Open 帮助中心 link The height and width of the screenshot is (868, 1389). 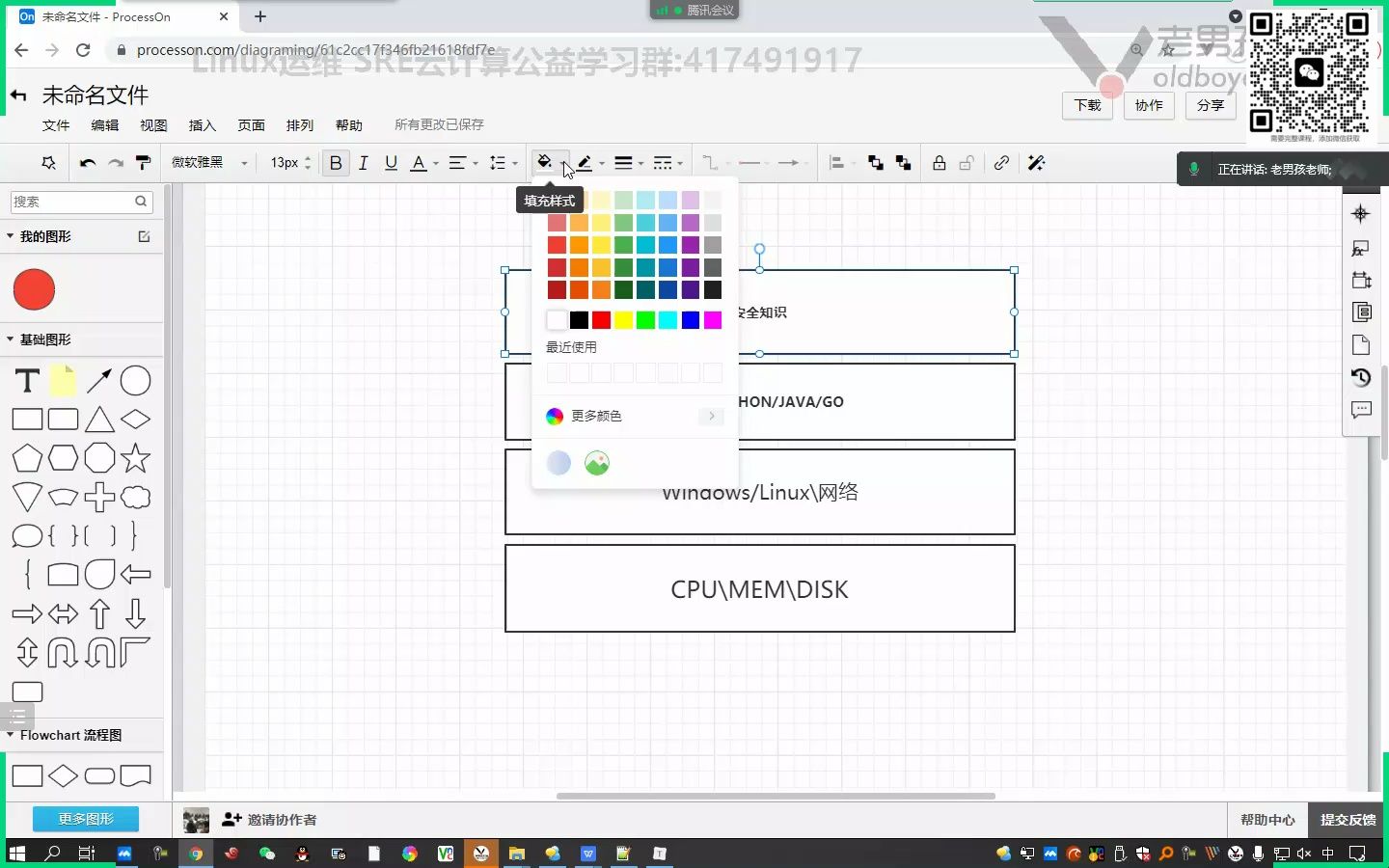pyautogui.click(x=1267, y=820)
